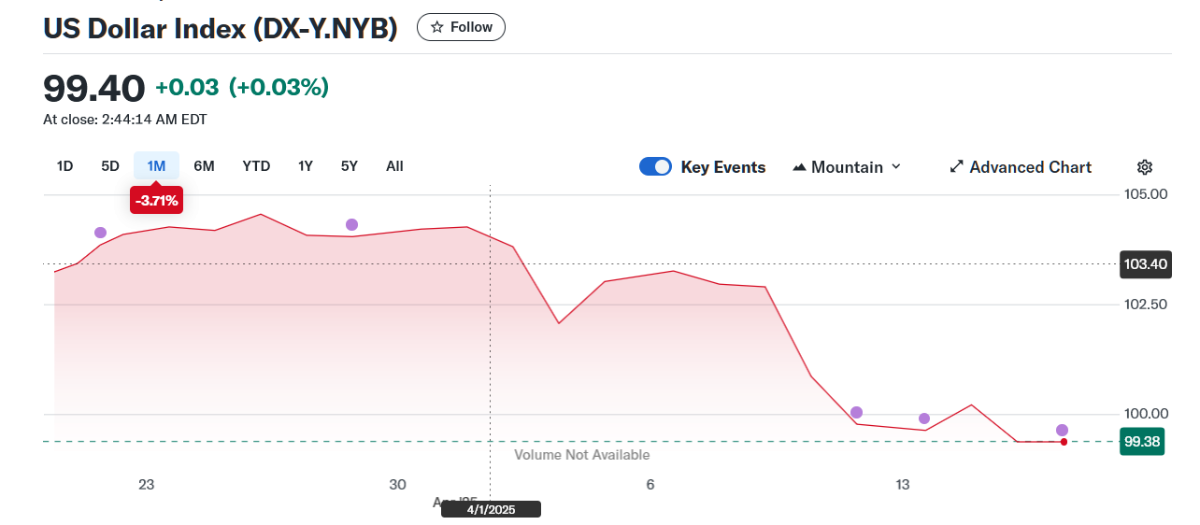The height and width of the screenshot is (525, 1200).
Task: Click the 99.38 current price label
Action: pos(1142,441)
